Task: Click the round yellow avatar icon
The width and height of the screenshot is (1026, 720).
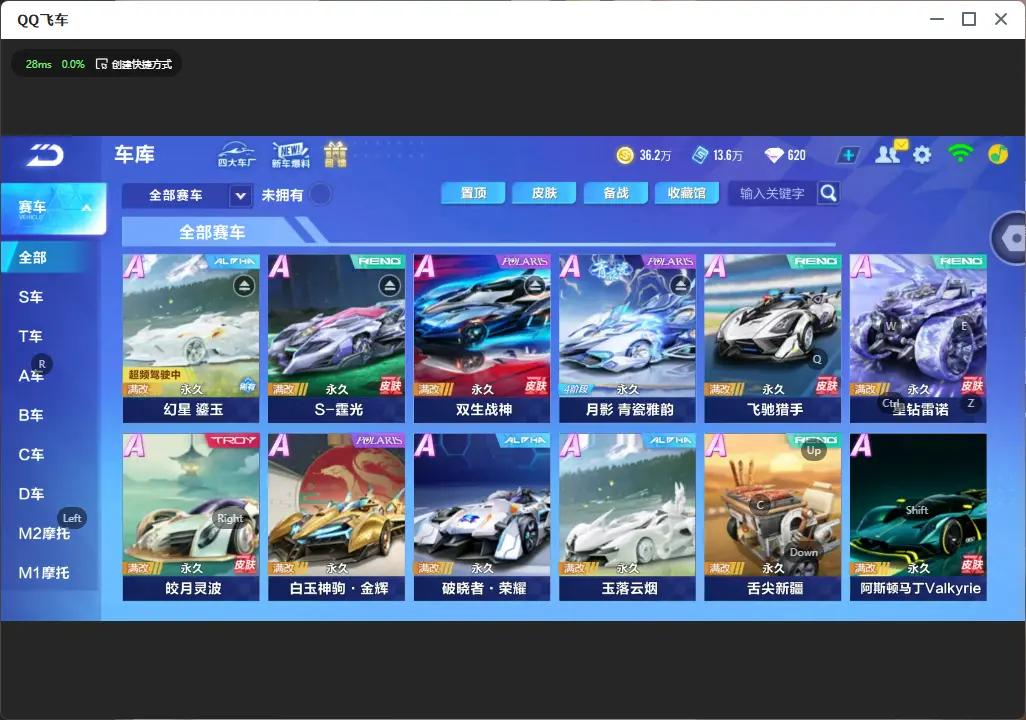Action: 998,154
